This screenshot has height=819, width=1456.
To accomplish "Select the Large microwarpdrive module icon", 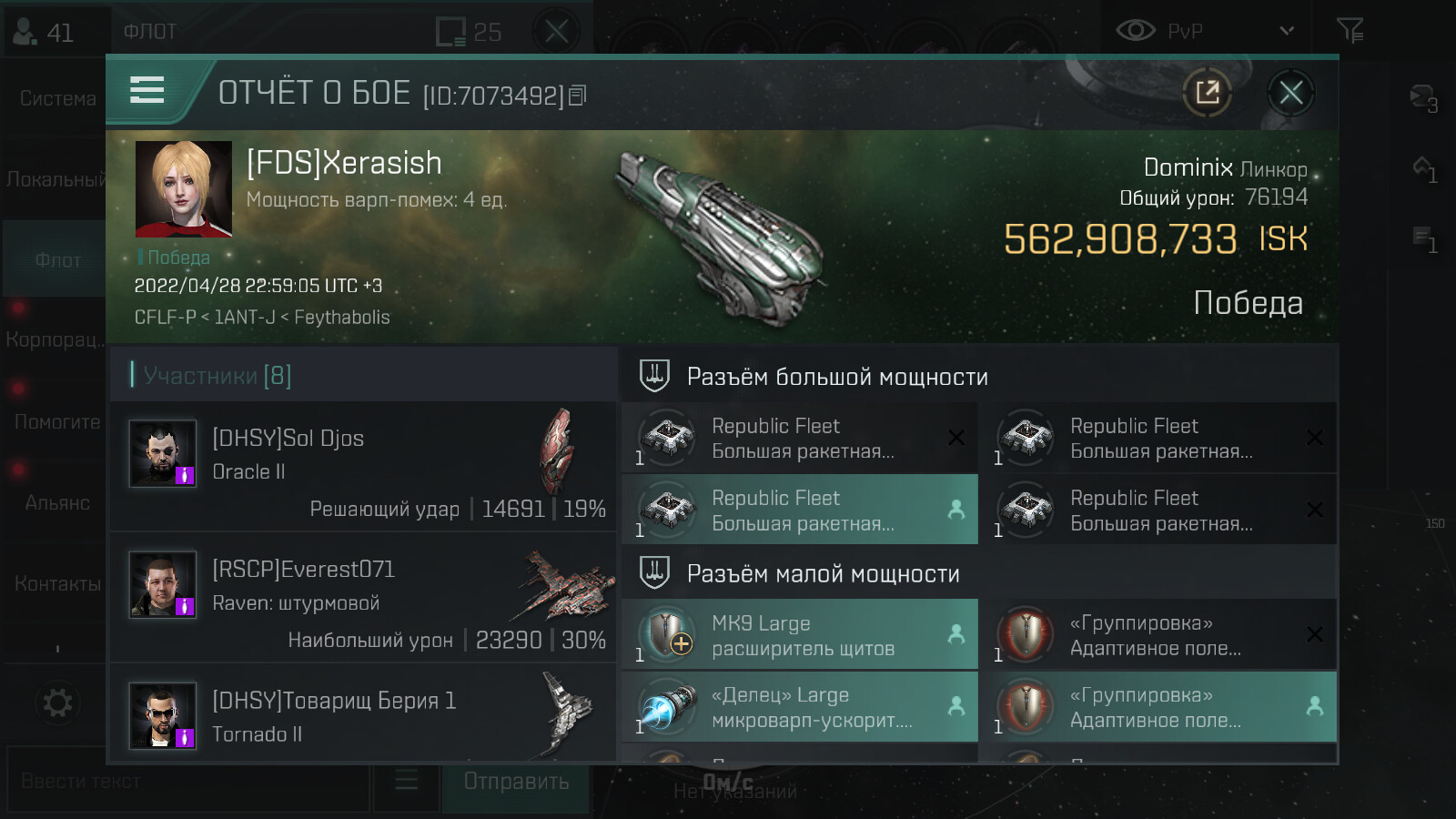I will click(x=667, y=706).
